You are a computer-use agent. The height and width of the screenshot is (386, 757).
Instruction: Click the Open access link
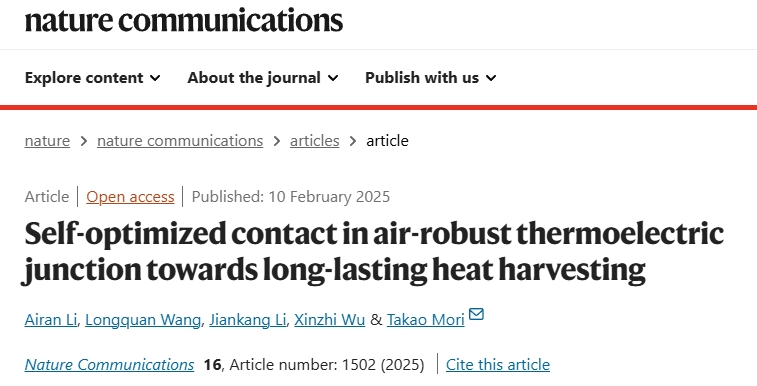pyautogui.click(x=130, y=197)
